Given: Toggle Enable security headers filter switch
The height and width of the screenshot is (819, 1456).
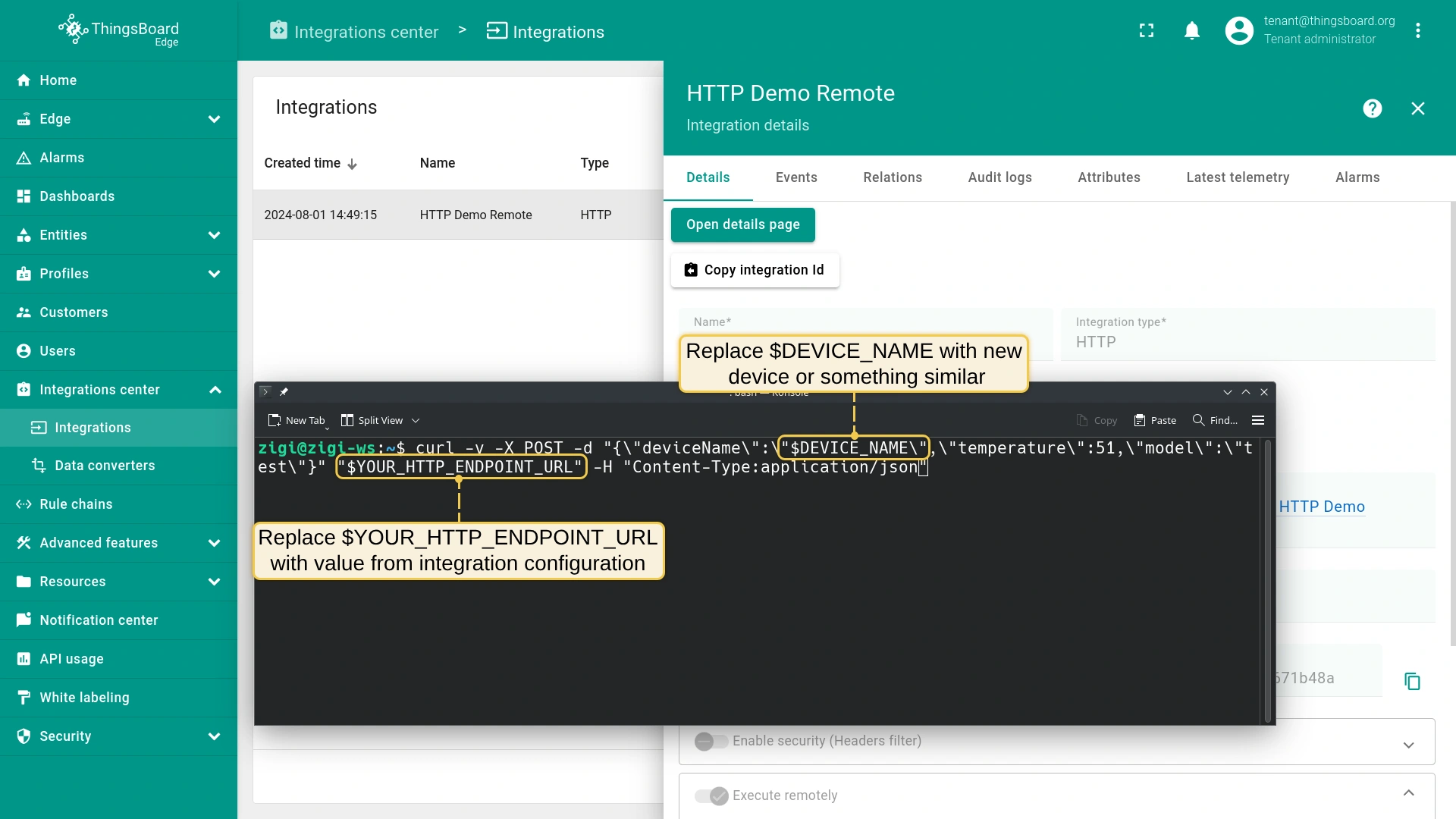Looking at the screenshot, I should click(x=711, y=741).
